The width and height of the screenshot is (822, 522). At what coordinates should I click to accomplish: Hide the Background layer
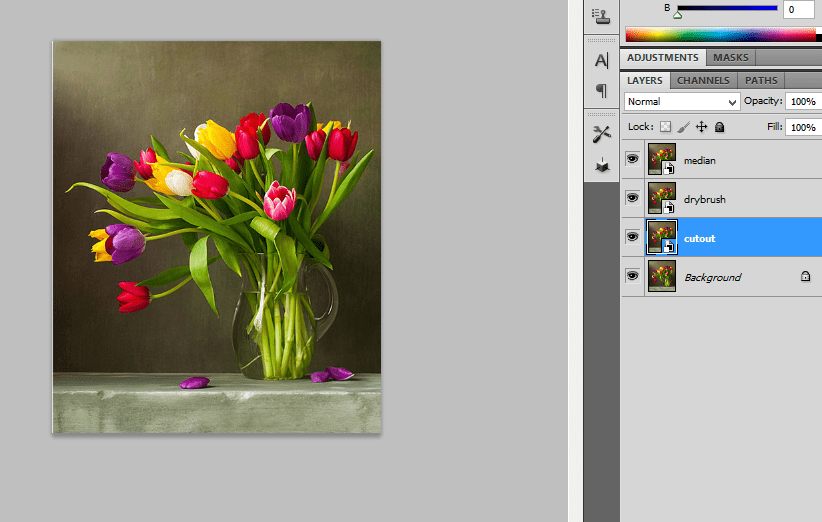(633, 276)
